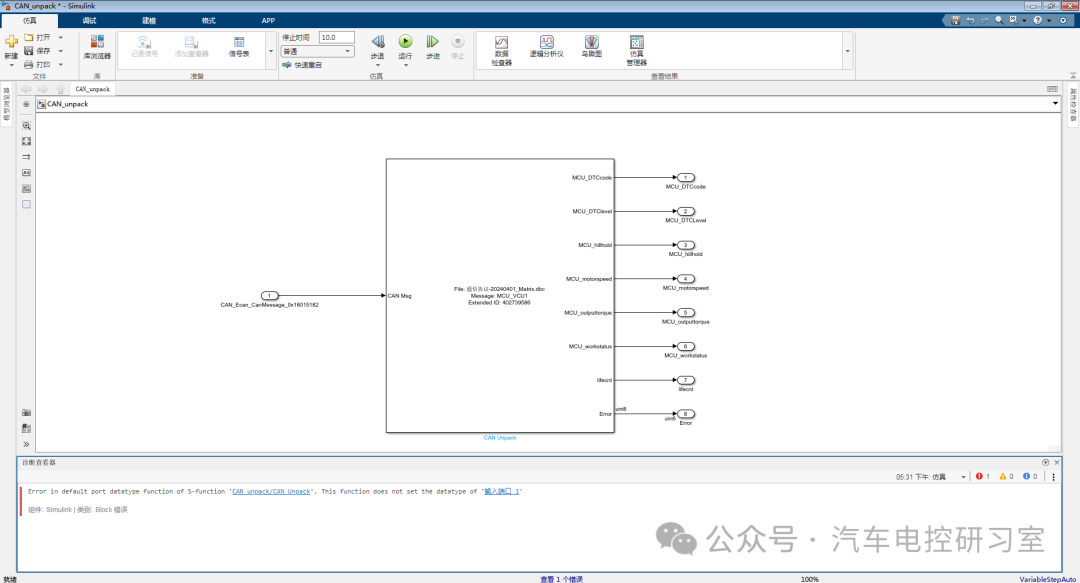Switch to the Format (格式) ribbon tab

(208, 20)
